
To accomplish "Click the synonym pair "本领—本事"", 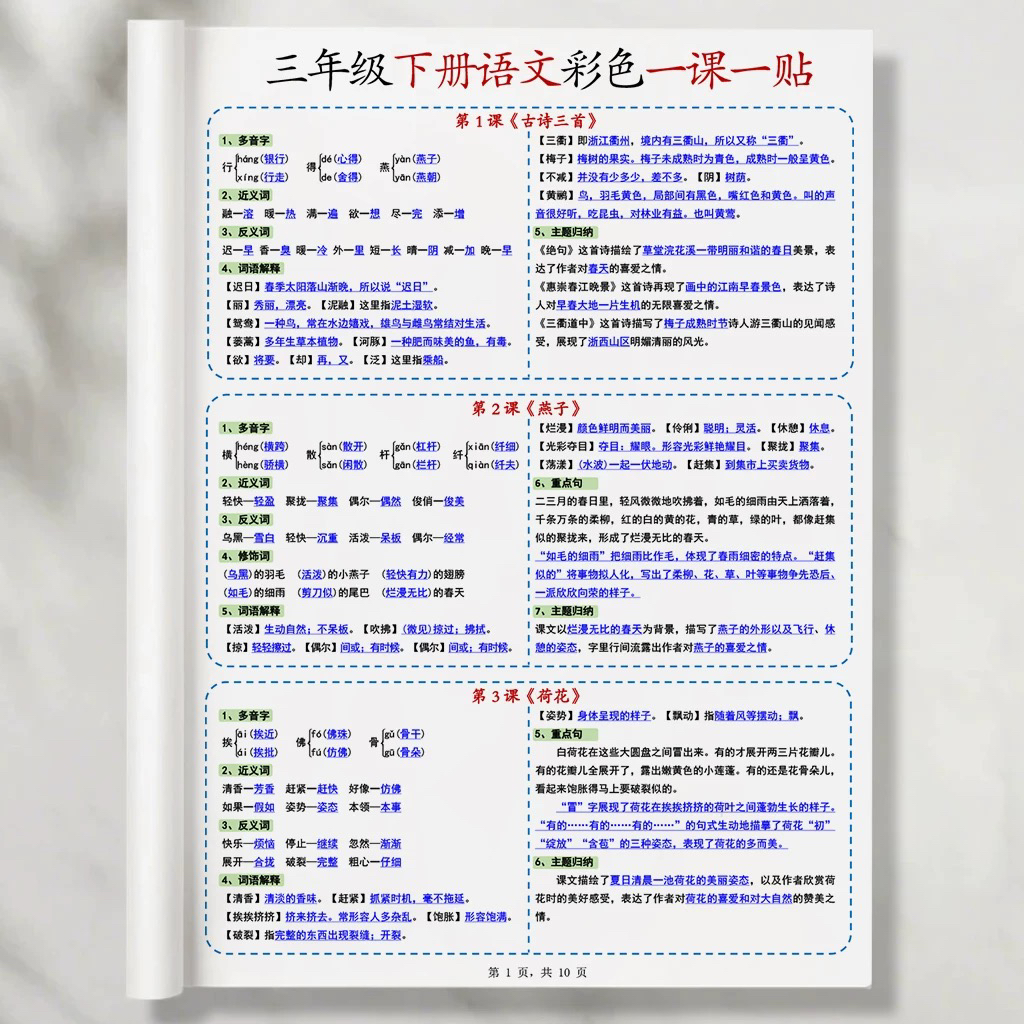I will [375, 807].
